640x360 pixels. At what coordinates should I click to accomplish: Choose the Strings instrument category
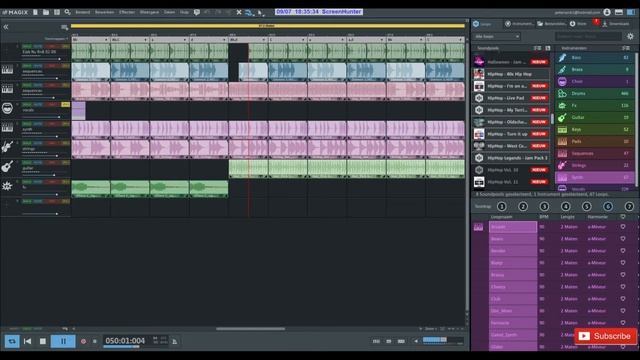pos(595,165)
